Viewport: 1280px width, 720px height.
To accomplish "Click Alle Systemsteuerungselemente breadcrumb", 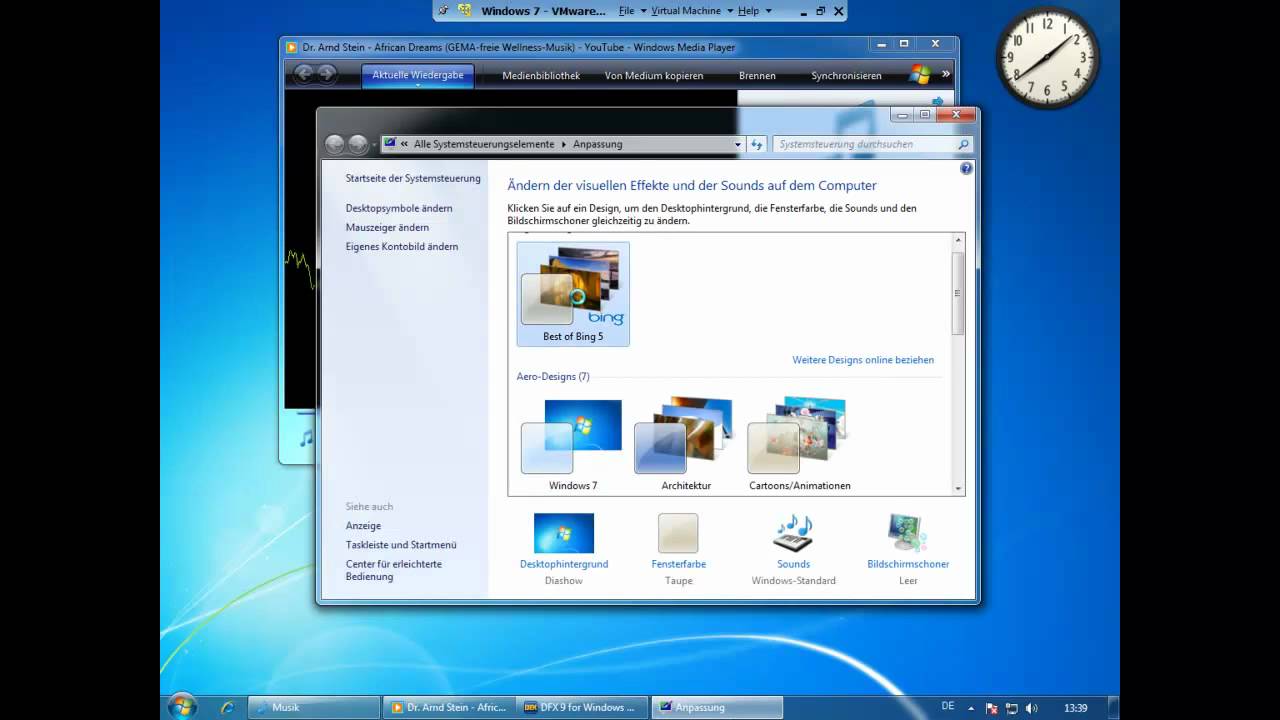I will pos(484,144).
